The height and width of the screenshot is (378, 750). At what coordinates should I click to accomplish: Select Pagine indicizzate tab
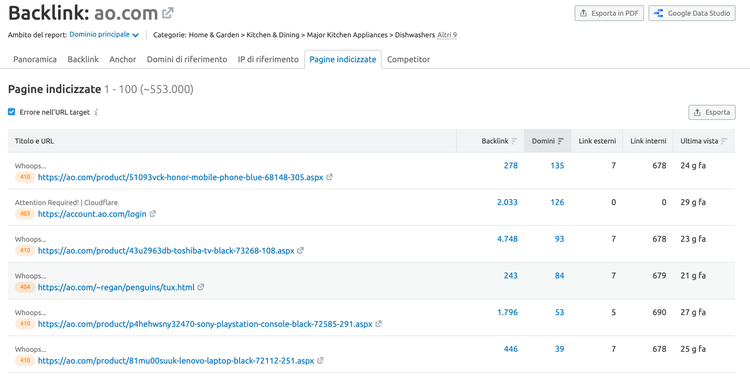point(343,59)
